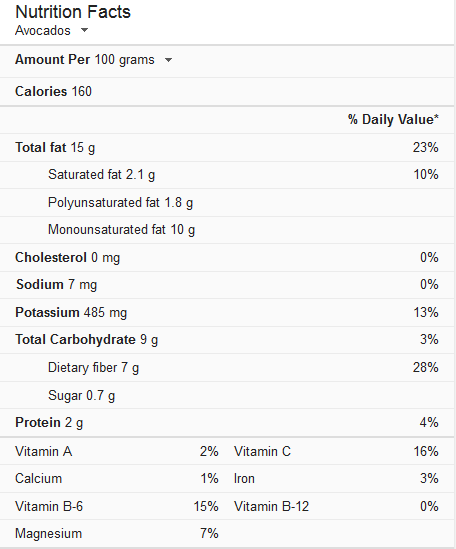The height and width of the screenshot is (549, 456).
Task: Click the arrow next to Avocados
Action: coord(84,30)
